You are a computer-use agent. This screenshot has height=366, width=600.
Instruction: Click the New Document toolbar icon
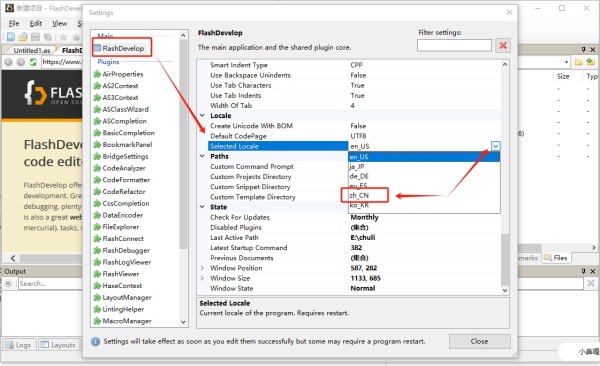click(11, 37)
